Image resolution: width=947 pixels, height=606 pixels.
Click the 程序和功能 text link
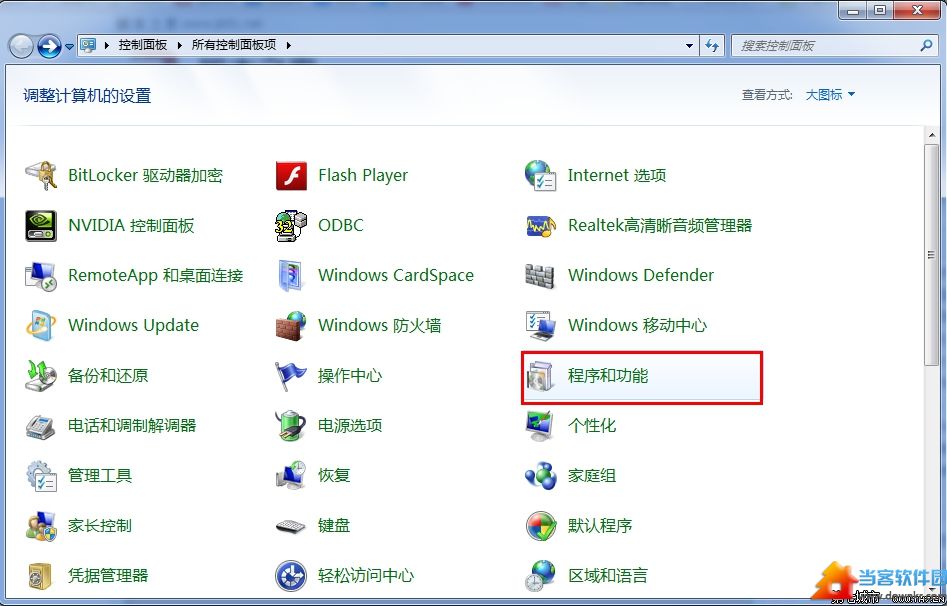tap(608, 376)
